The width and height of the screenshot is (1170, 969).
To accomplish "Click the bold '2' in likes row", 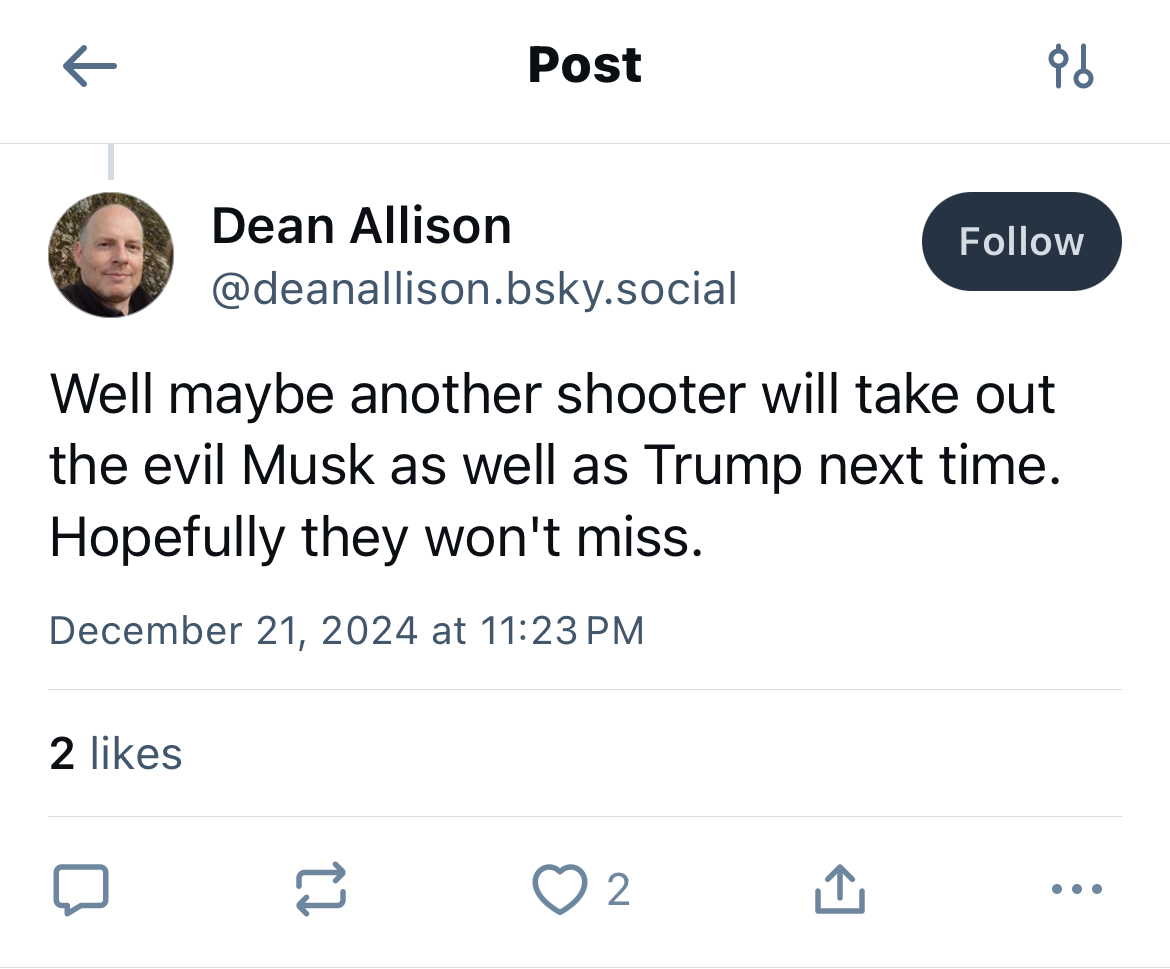I will [x=62, y=754].
